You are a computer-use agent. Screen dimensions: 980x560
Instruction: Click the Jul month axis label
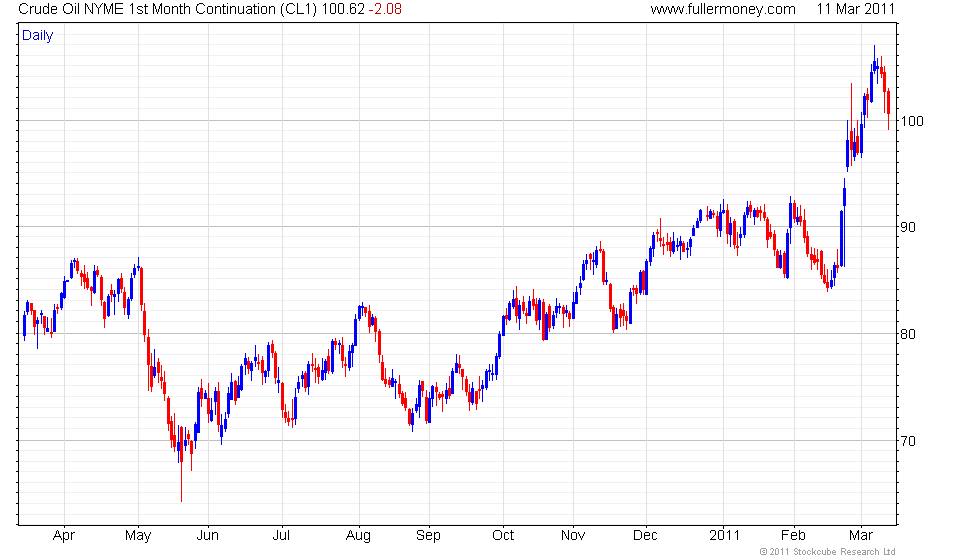coord(281,536)
